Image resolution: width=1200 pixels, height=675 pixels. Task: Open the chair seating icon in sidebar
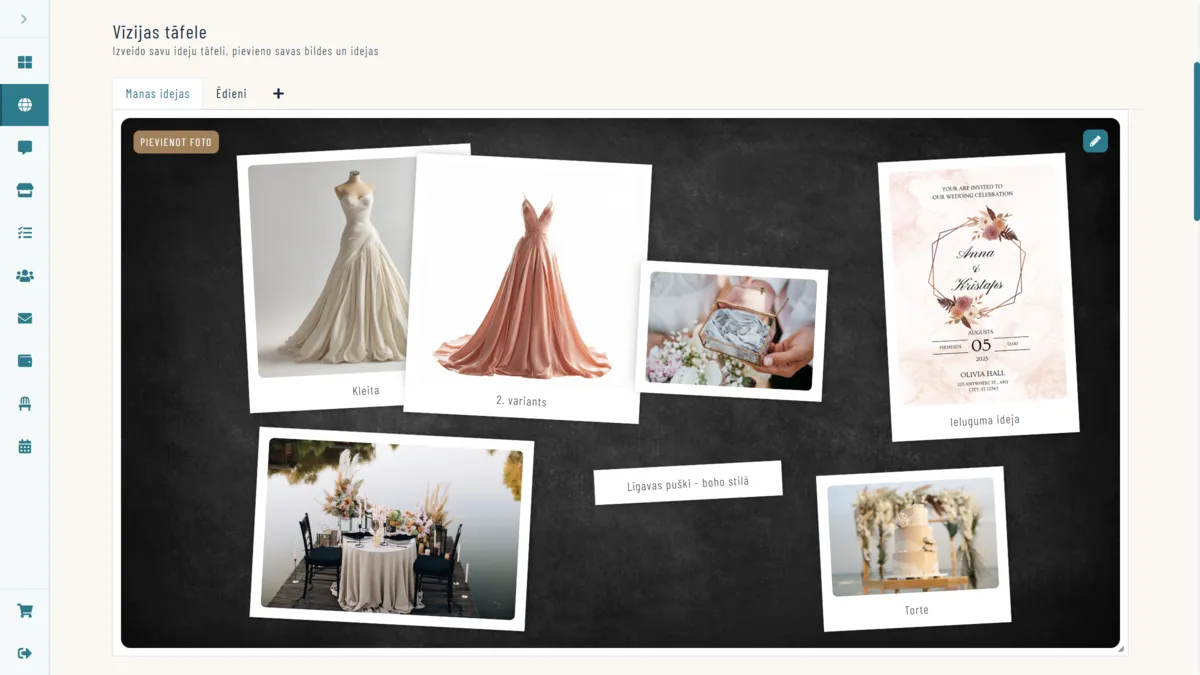[x=24, y=404]
